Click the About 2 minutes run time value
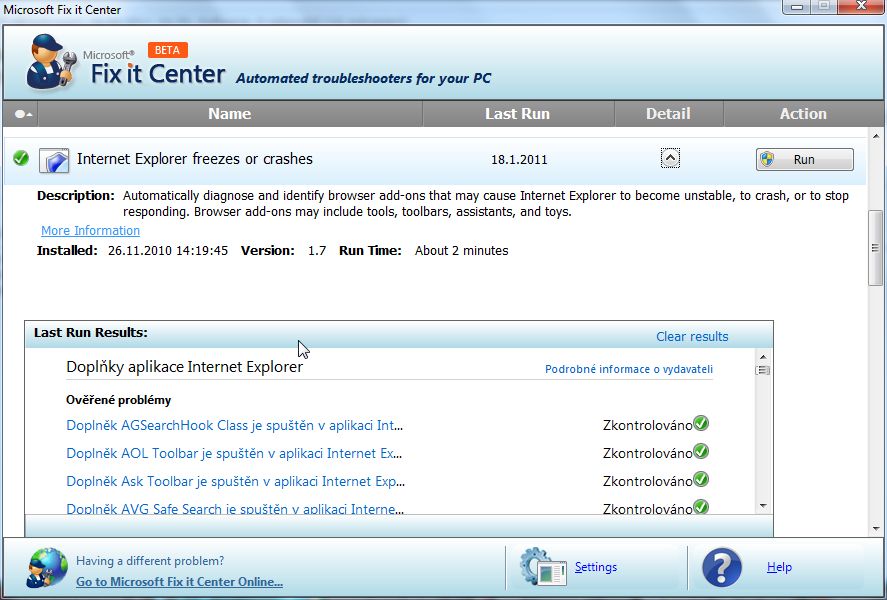The image size is (887, 600). 462,251
